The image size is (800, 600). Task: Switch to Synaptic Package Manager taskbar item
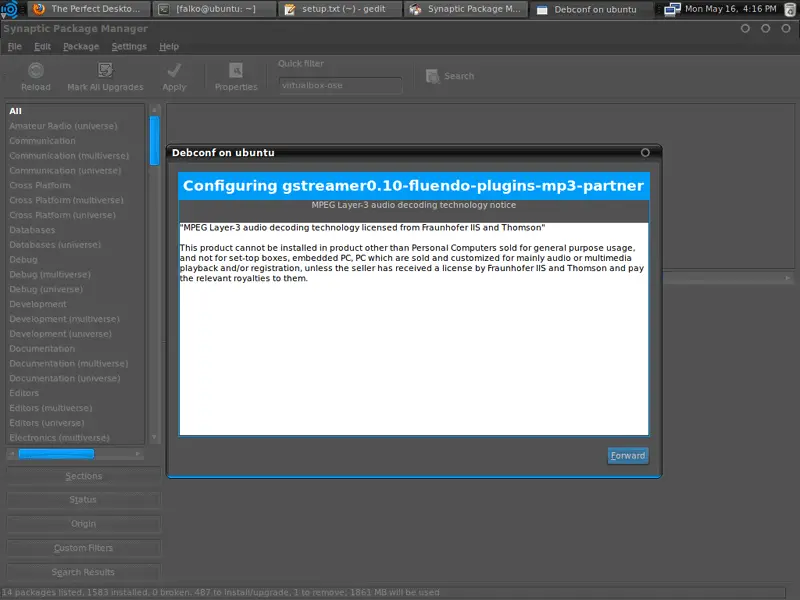click(466, 9)
